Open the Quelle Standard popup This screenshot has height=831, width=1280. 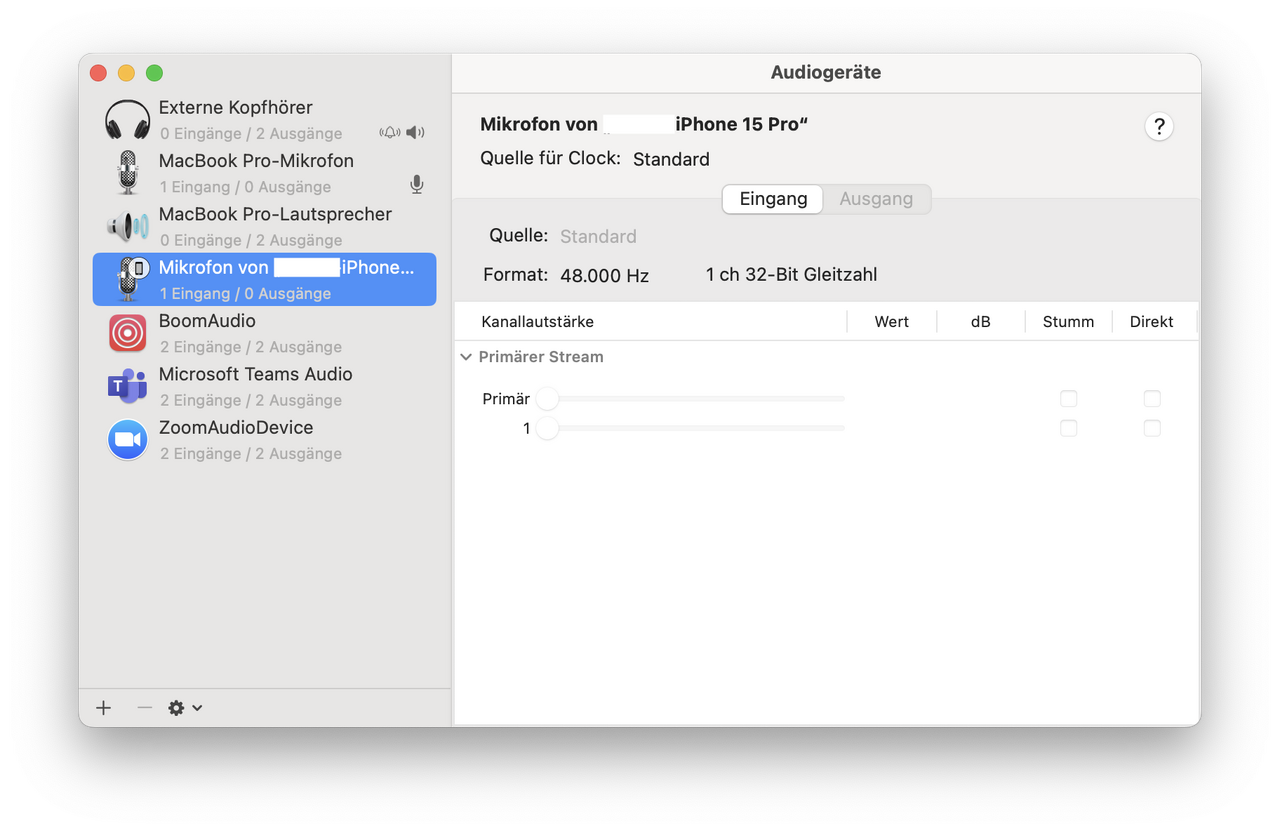[x=598, y=237]
